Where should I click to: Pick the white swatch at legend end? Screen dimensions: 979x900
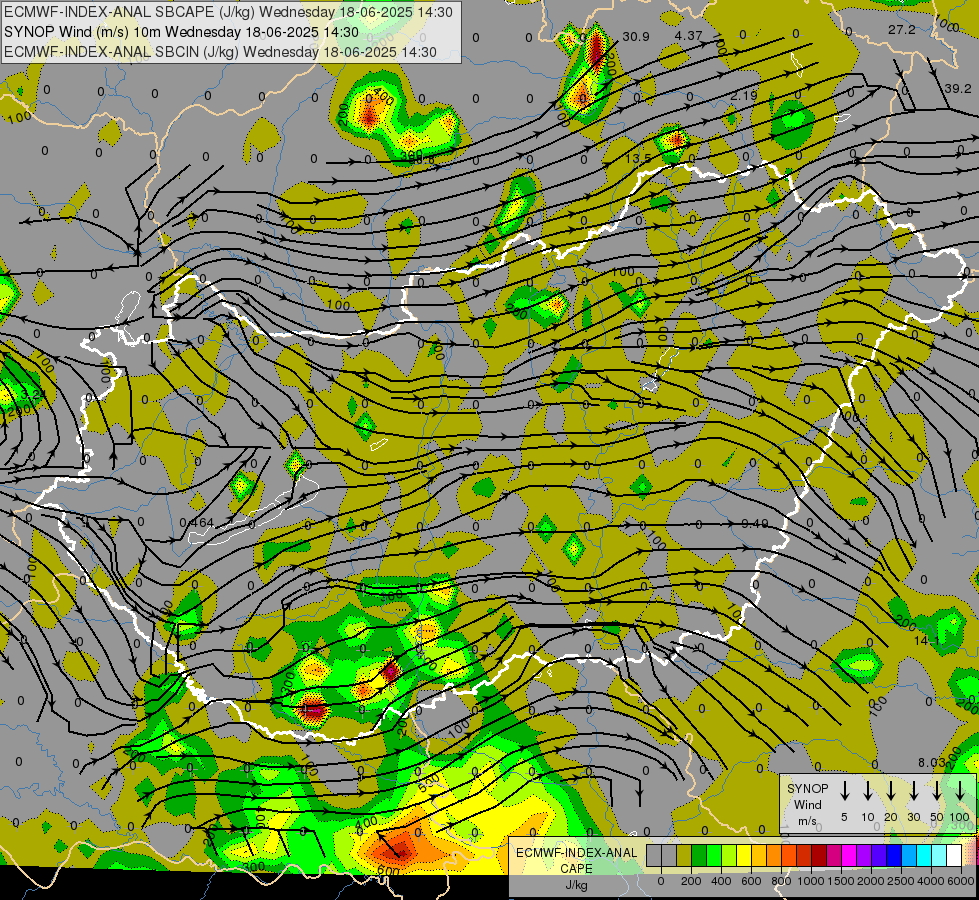click(x=953, y=855)
